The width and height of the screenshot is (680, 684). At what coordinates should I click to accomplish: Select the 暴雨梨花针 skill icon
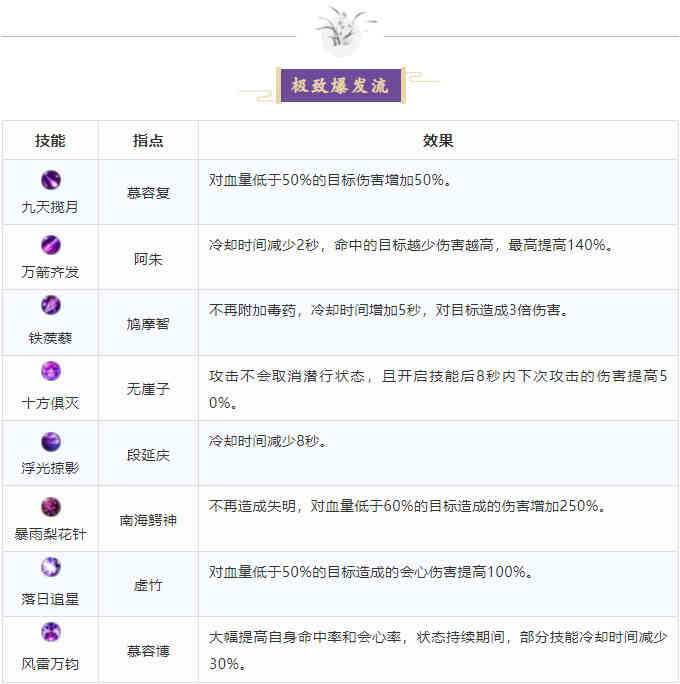pyautogui.click(x=50, y=506)
